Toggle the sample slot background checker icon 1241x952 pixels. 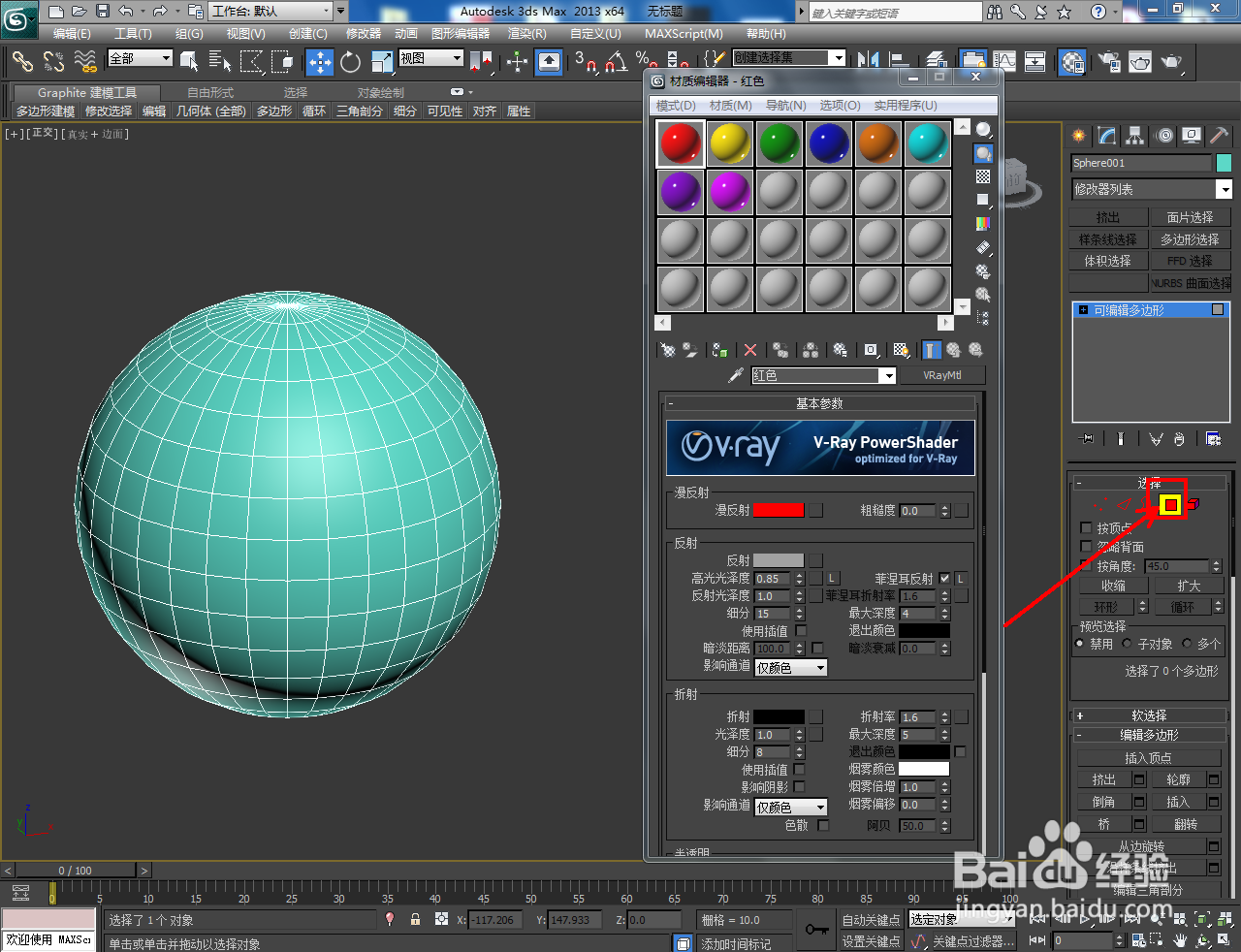pos(983,176)
